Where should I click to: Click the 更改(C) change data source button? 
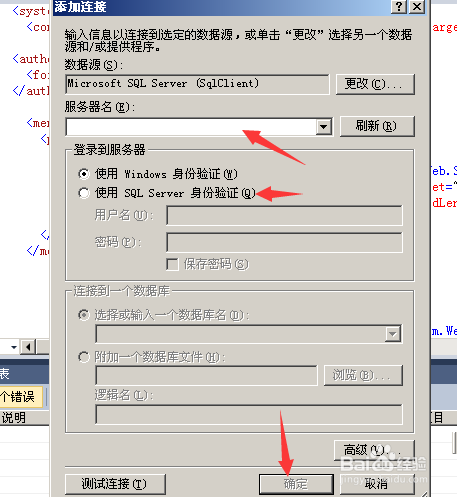[375, 84]
